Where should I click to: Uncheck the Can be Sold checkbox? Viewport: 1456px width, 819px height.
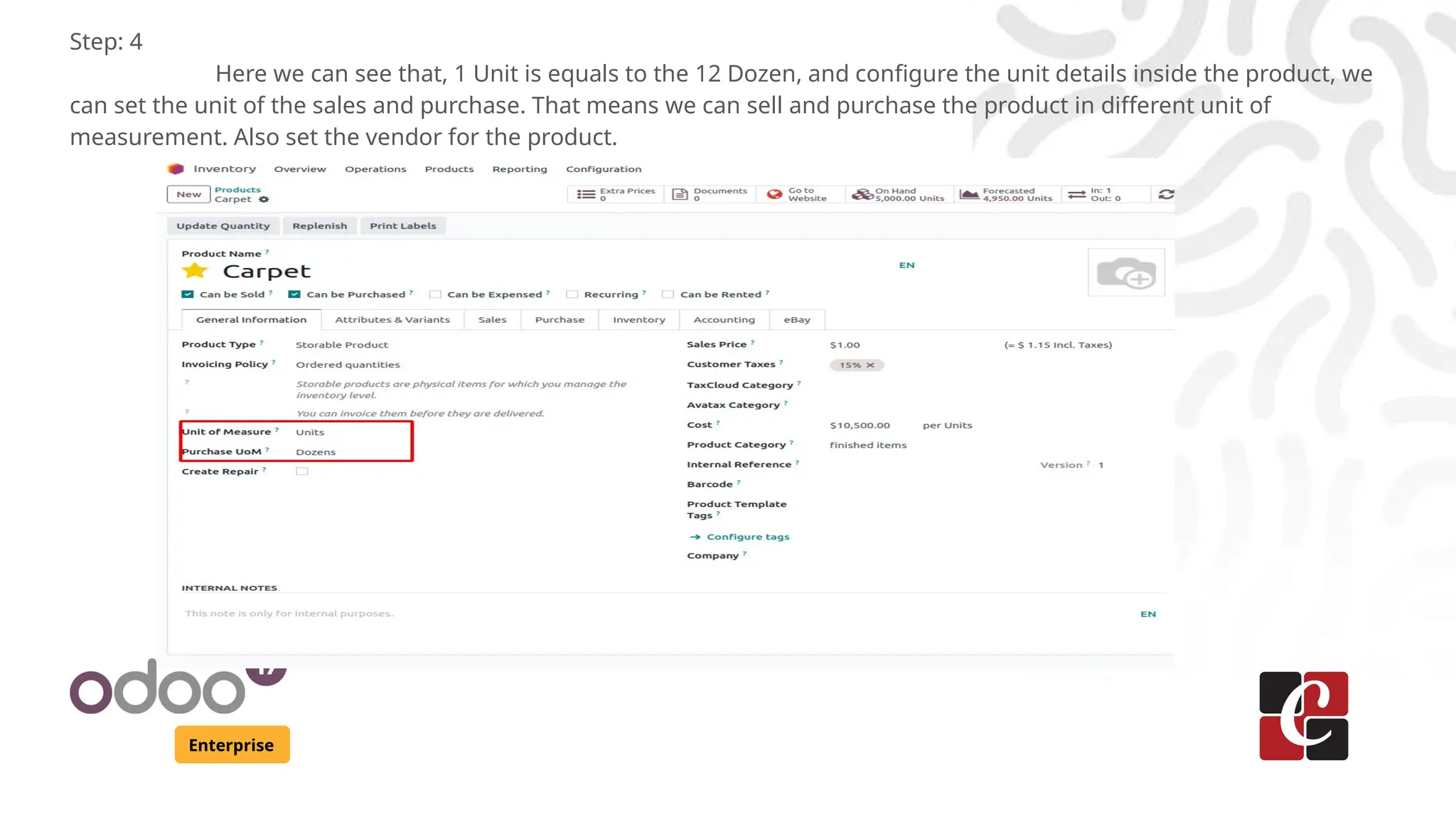pyautogui.click(x=188, y=294)
